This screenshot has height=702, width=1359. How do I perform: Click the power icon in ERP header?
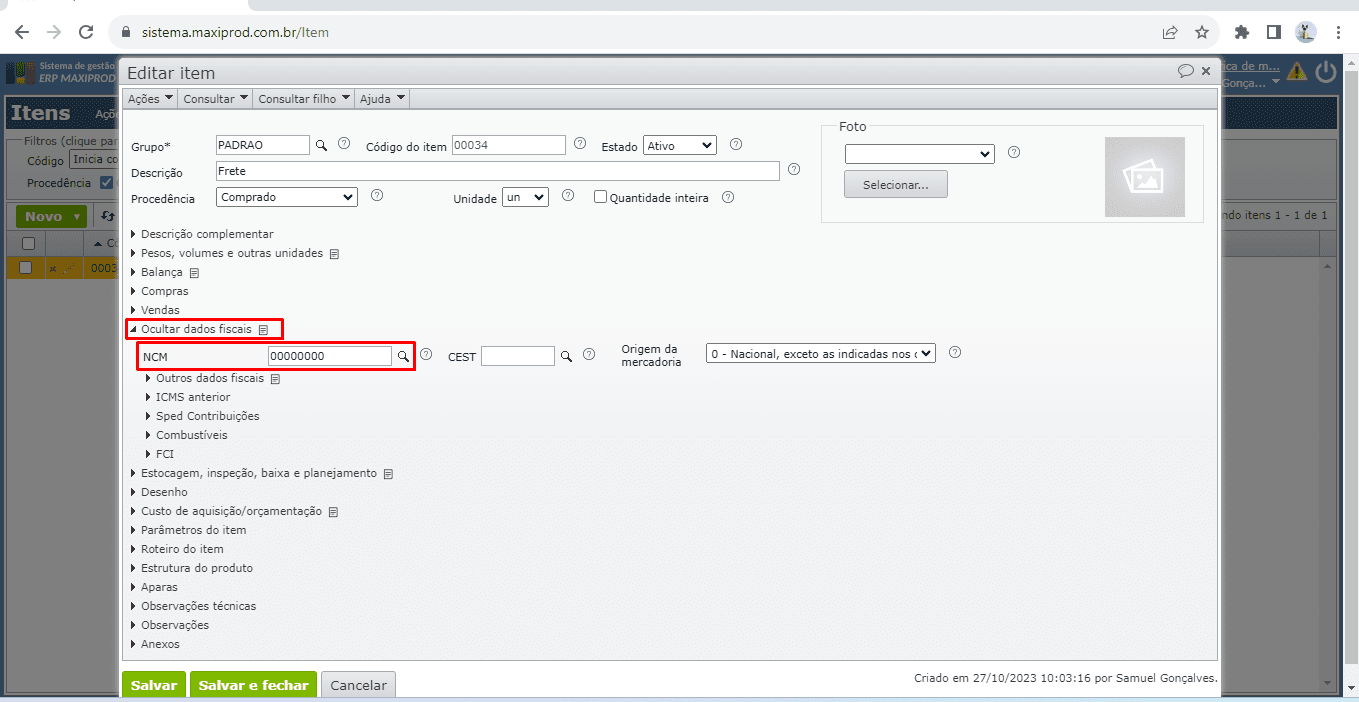pyautogui.click(x=1326, y=71)
